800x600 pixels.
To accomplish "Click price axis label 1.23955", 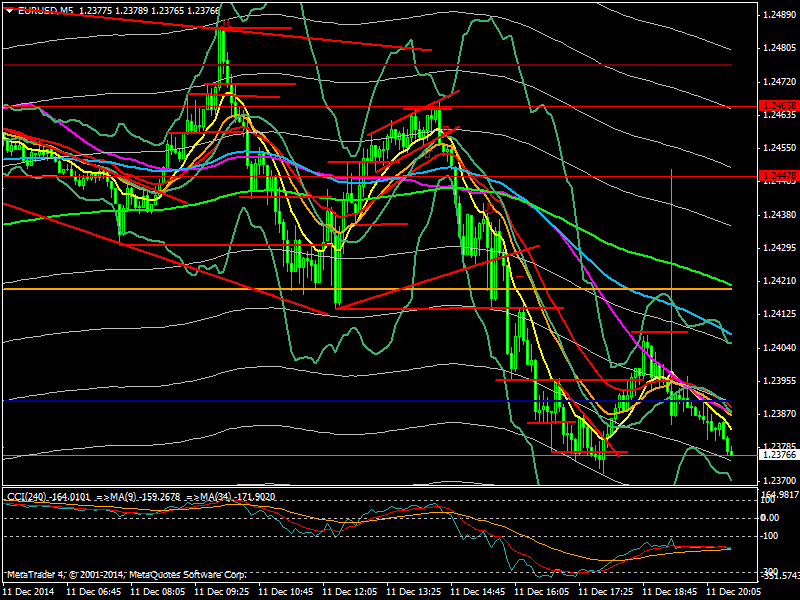I will pos(779,381).
